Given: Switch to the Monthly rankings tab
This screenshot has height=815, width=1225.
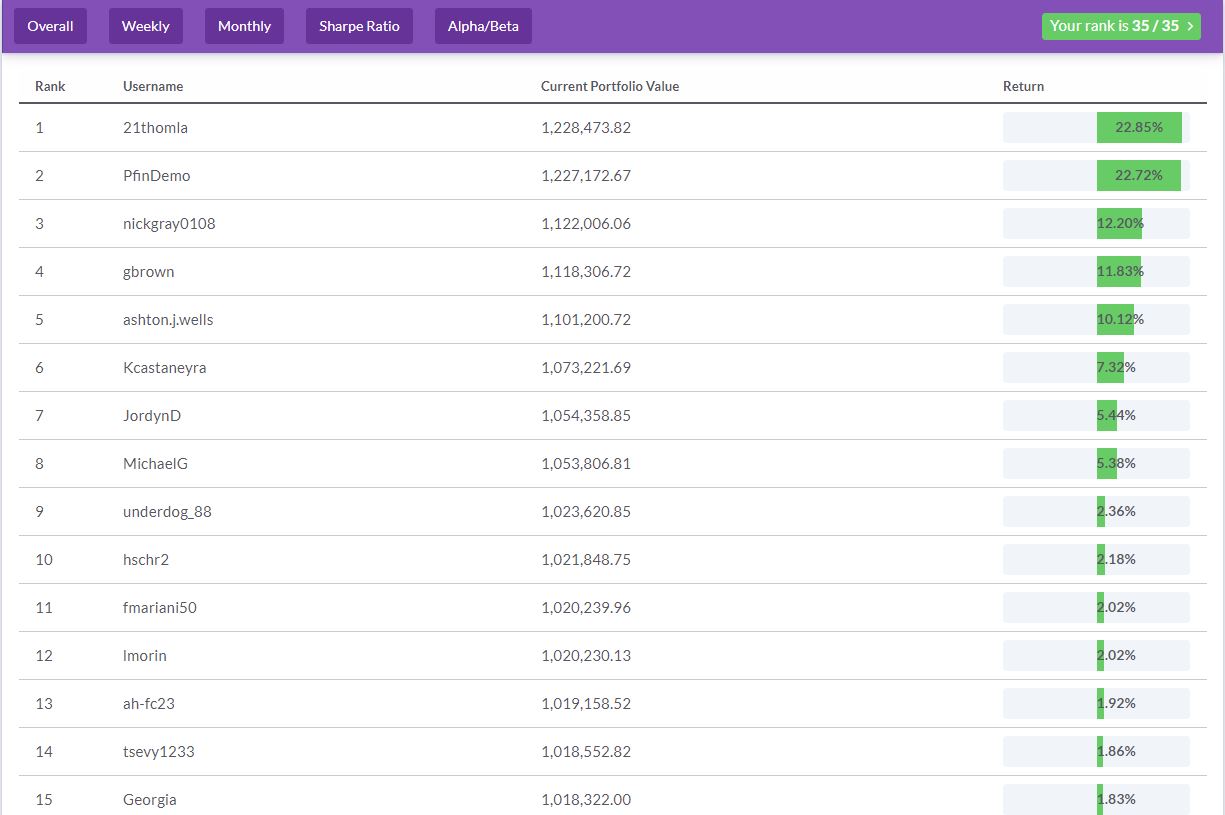Looking at the screenshot, I should (x=244, y=26).
